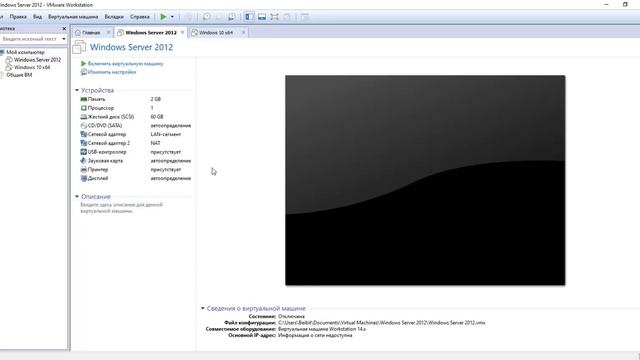Screen dimensions: 640x360
Task: Switch to the Главная tab
Action: (x=91, y=32)
